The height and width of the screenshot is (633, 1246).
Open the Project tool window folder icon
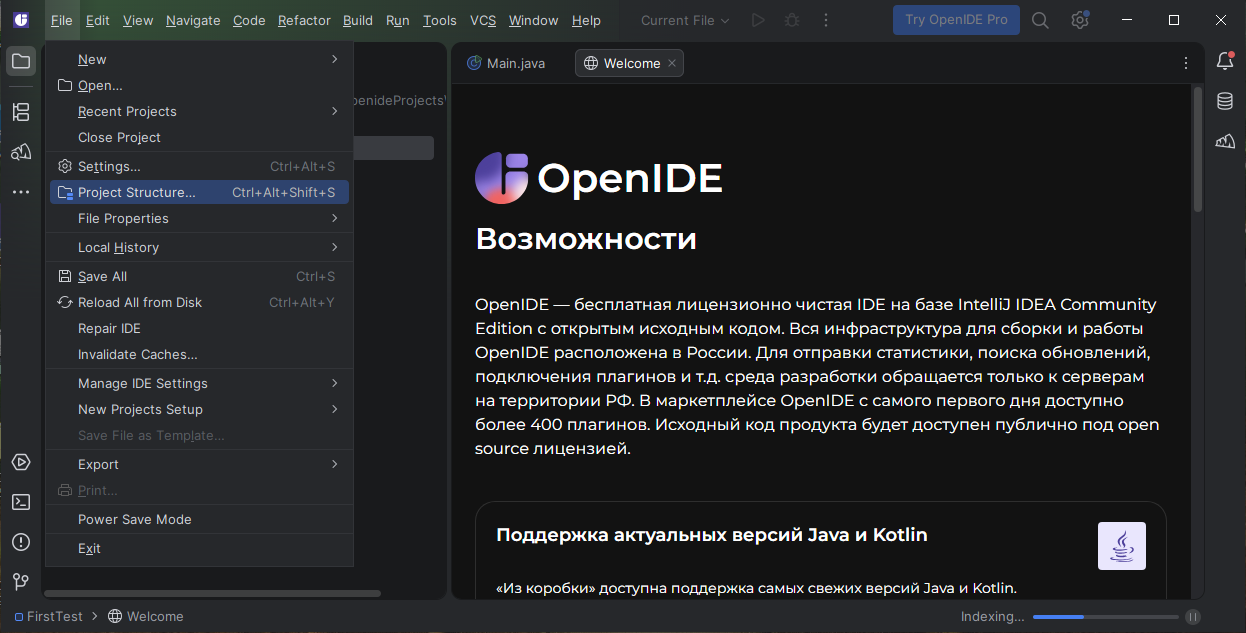pos(20,61)
